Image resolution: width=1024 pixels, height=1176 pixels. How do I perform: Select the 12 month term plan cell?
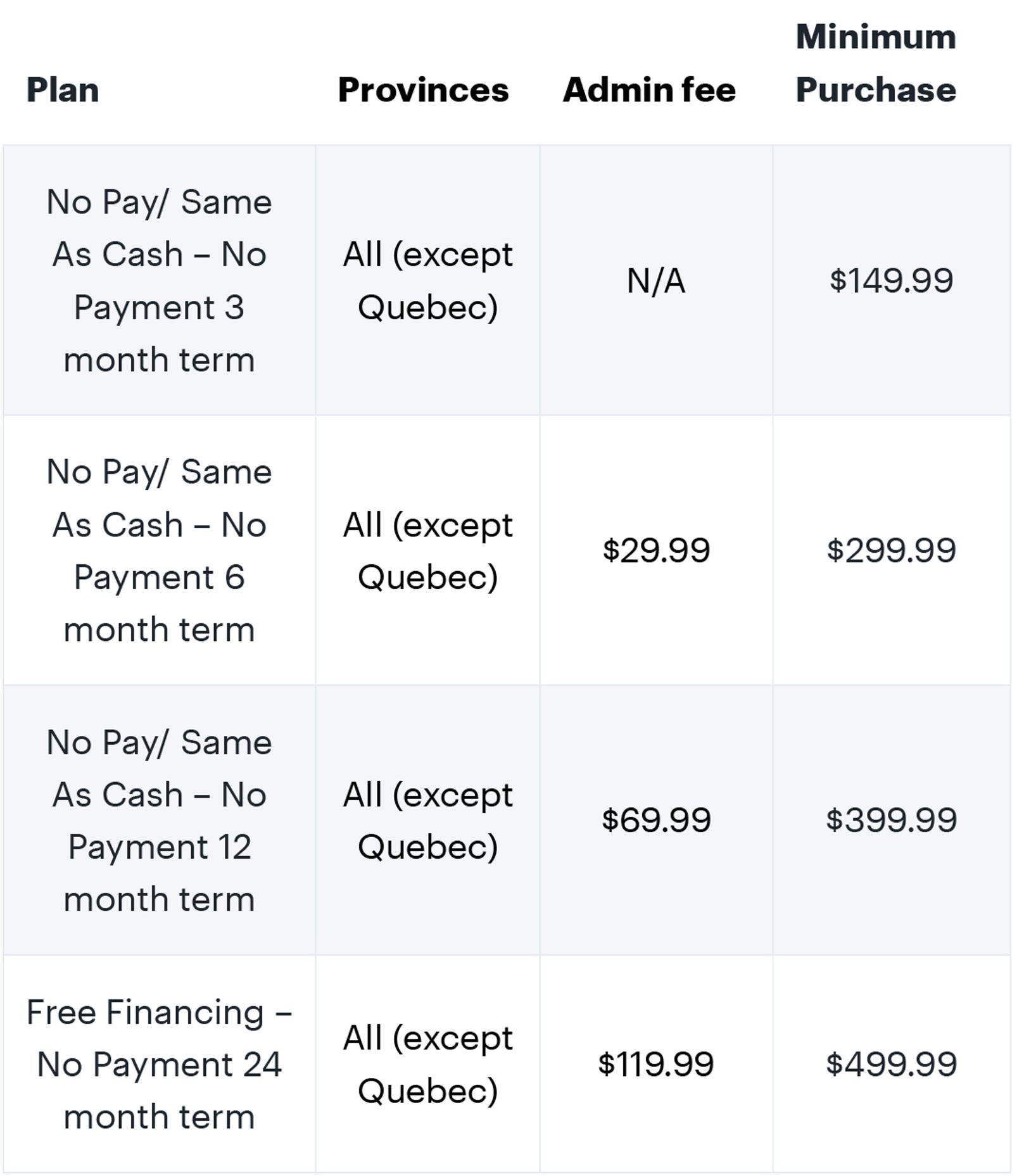(160, 820)
